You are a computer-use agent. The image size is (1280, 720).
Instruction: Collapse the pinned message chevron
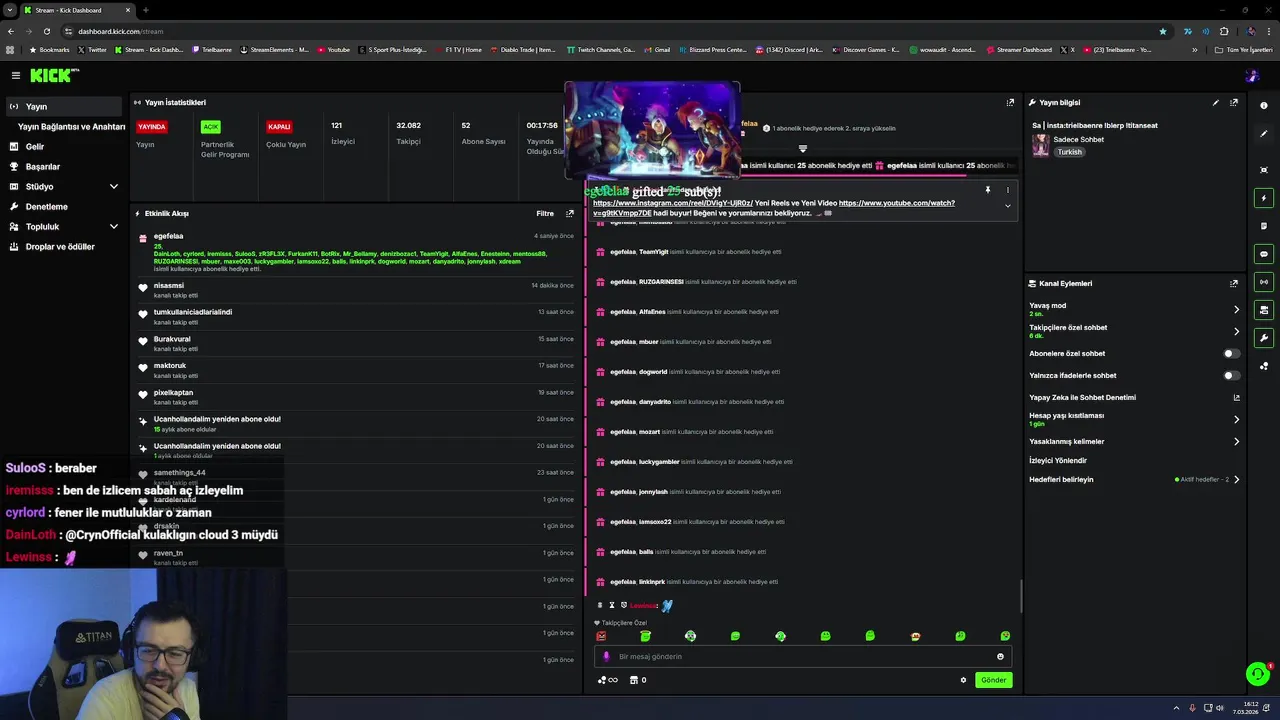pyautogui.click(x=1007, y=206)
